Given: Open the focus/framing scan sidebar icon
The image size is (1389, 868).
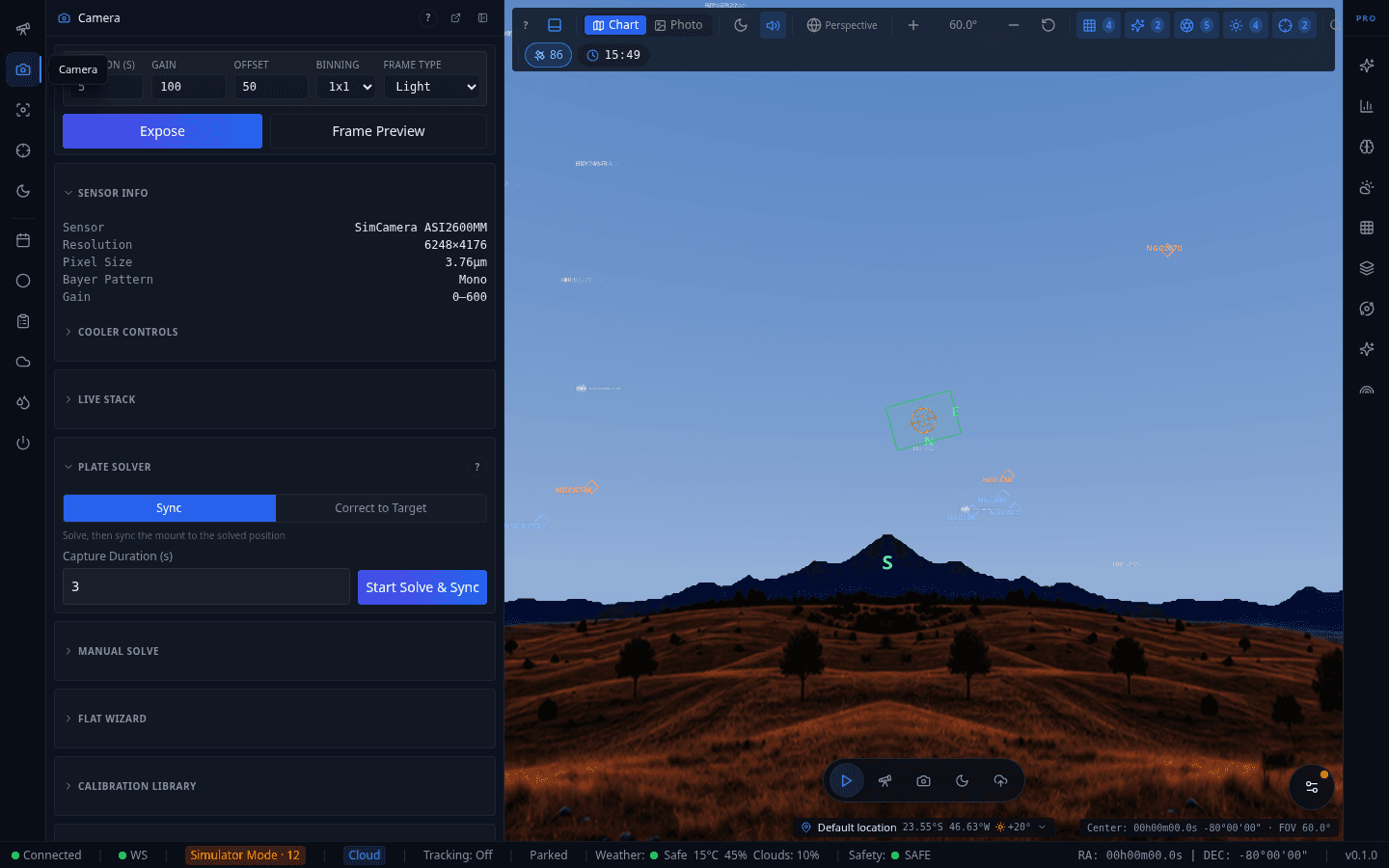Looking at the screenshot, I should click(x=23, y=110).
